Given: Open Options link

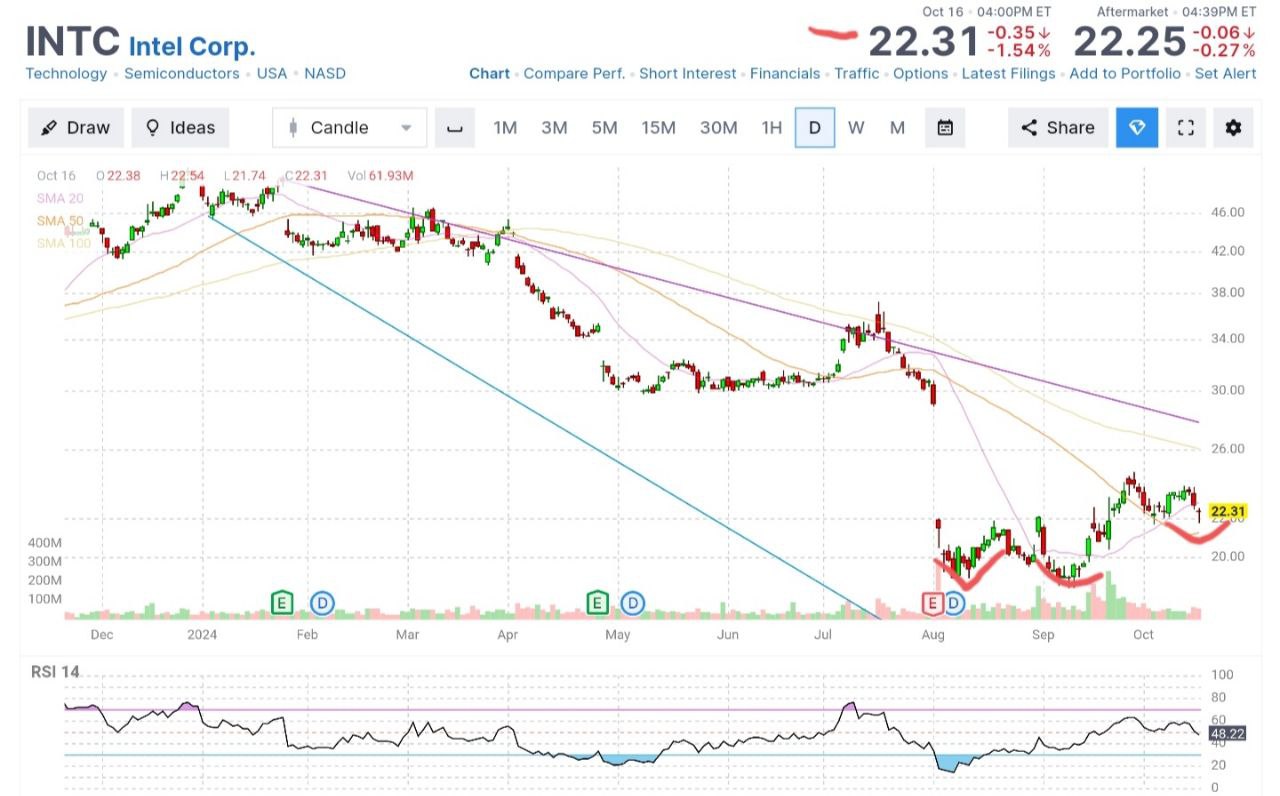Looking at the screenshot, I should click(921, 74).
